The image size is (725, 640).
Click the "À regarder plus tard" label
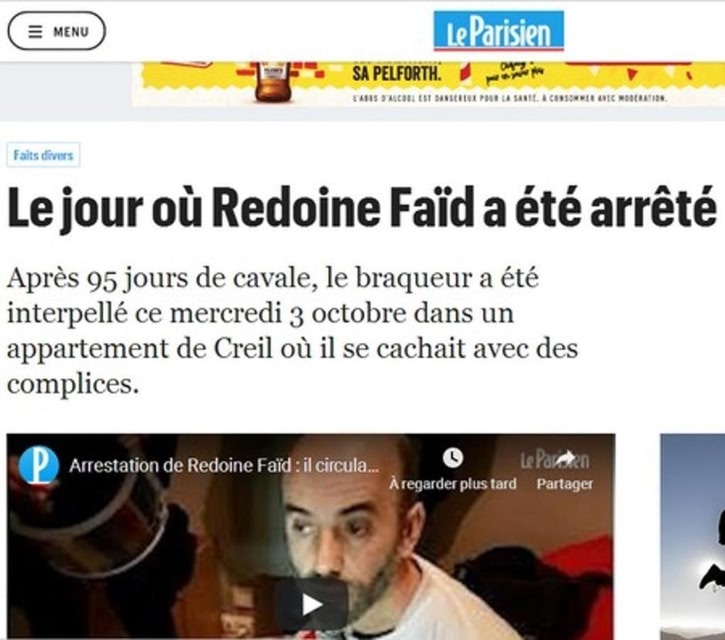(x=453, y=484)
